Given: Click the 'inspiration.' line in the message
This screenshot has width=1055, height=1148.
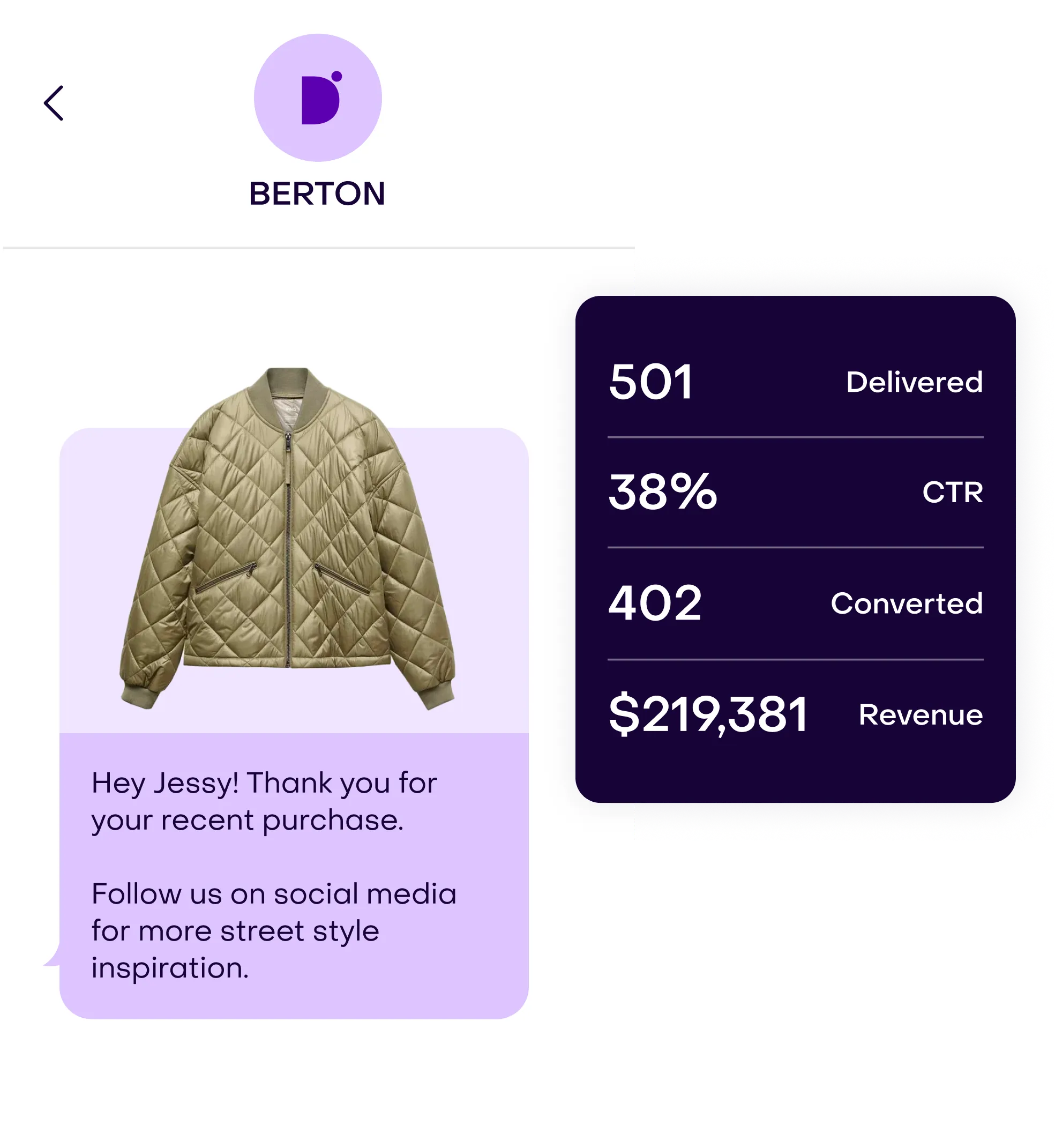Looking at the screenshot, I should [170, 968].
